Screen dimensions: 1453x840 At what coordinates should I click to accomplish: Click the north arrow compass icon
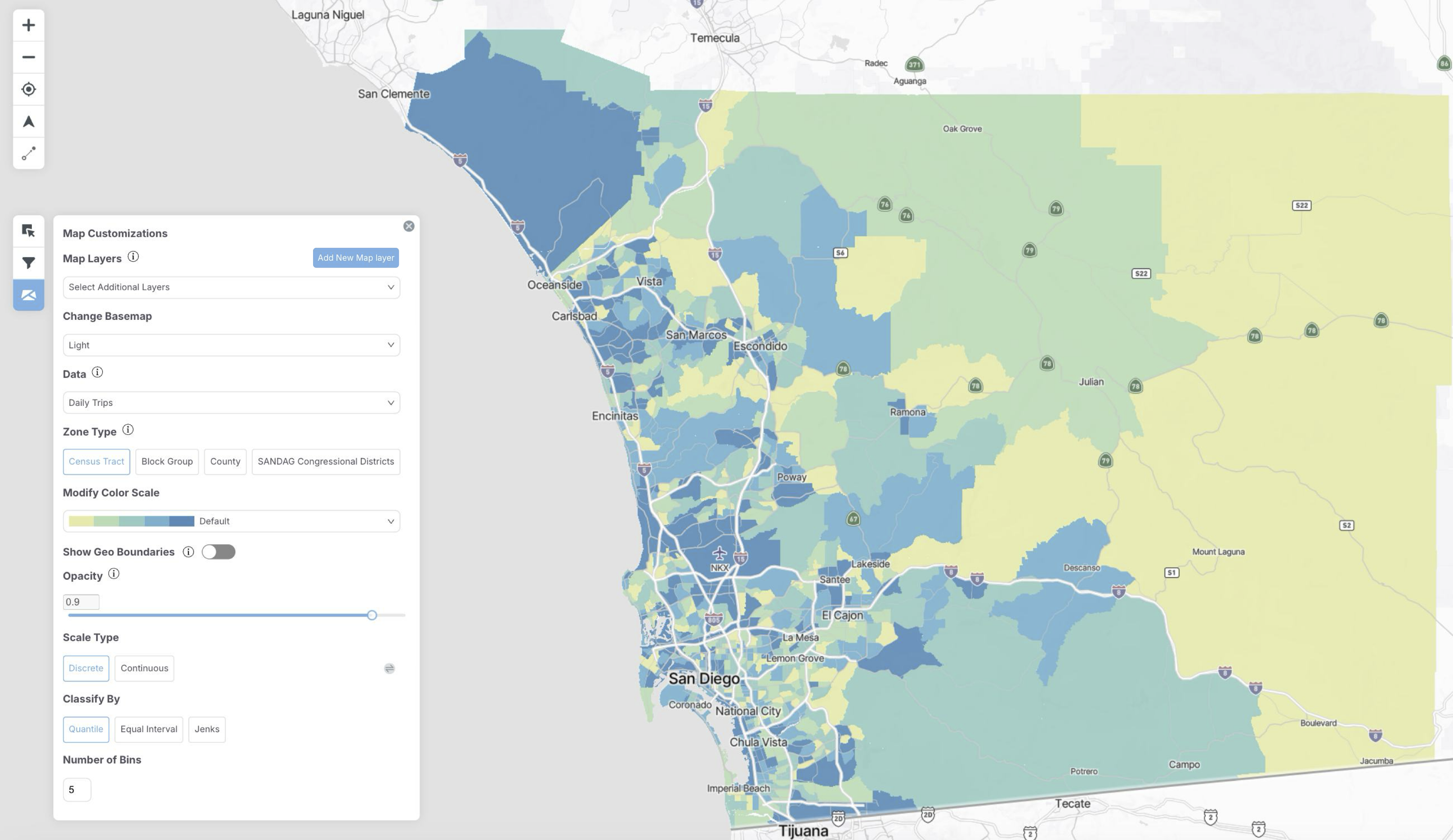28,121
